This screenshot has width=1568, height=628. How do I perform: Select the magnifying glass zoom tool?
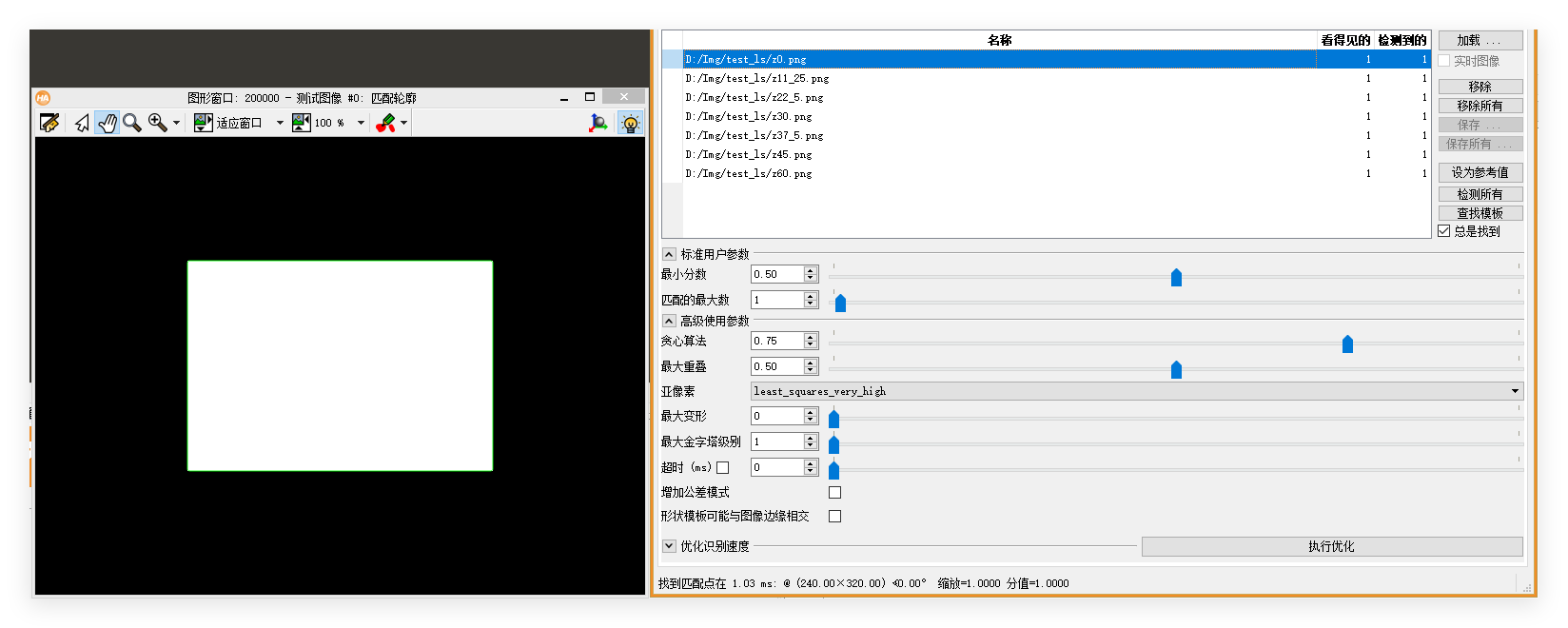coord(132,123)
